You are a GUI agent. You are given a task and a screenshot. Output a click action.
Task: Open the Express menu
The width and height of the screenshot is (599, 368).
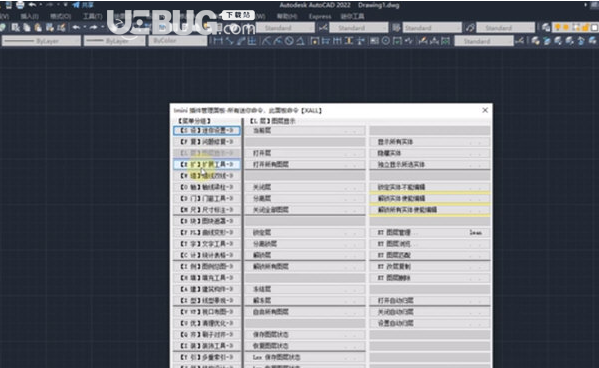click(320, 16)
